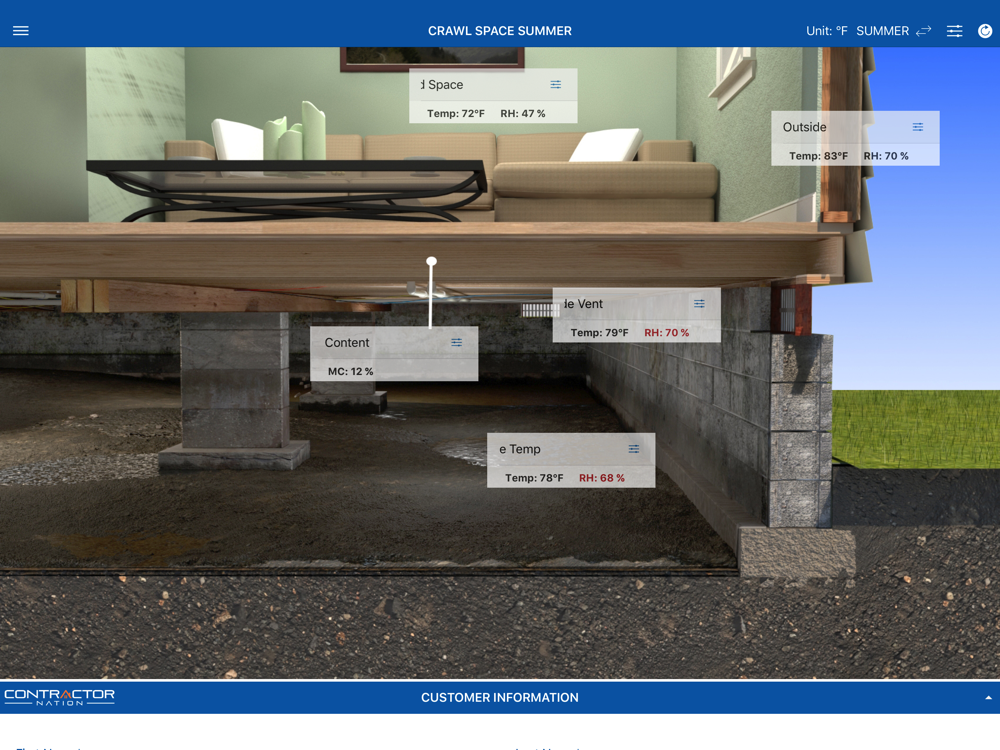Select the vent red 'RH: 70 %' reading

[x=666, y=332]
